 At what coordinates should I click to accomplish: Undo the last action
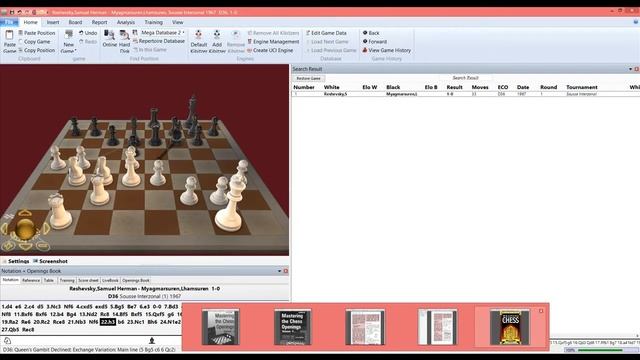click(88, 33)
